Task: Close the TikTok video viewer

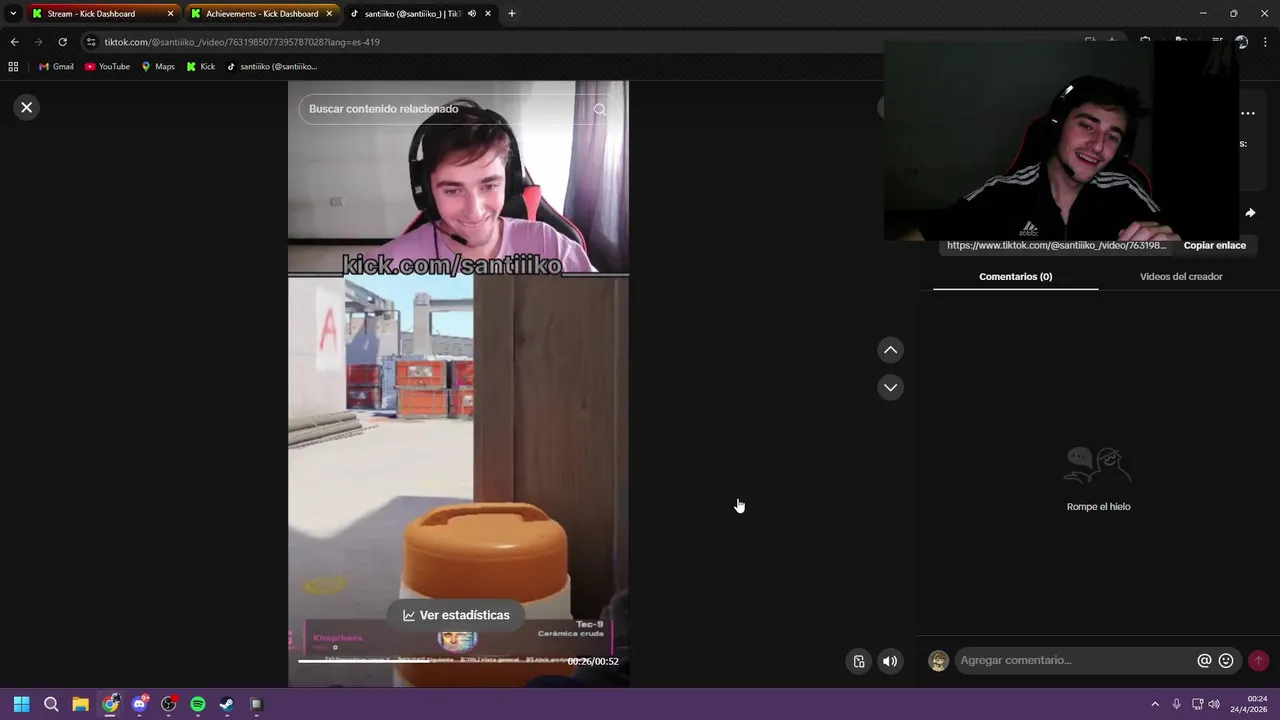Action: coord(27,107)
